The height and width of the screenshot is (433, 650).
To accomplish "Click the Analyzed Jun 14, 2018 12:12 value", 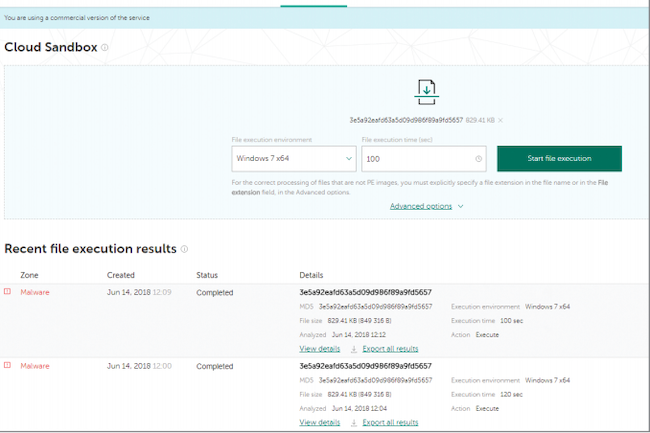I will [x=359, y=335].
